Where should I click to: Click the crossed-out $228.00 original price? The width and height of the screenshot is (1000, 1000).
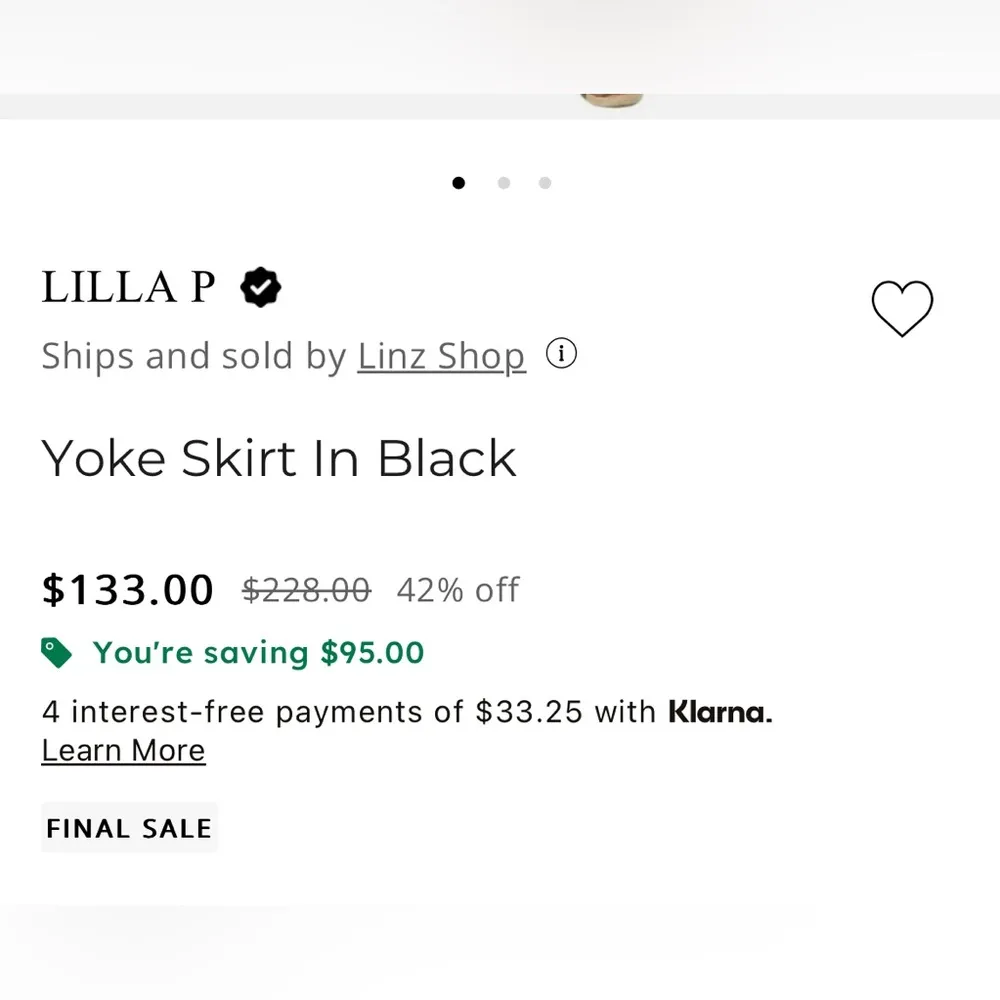pos(306,589)
